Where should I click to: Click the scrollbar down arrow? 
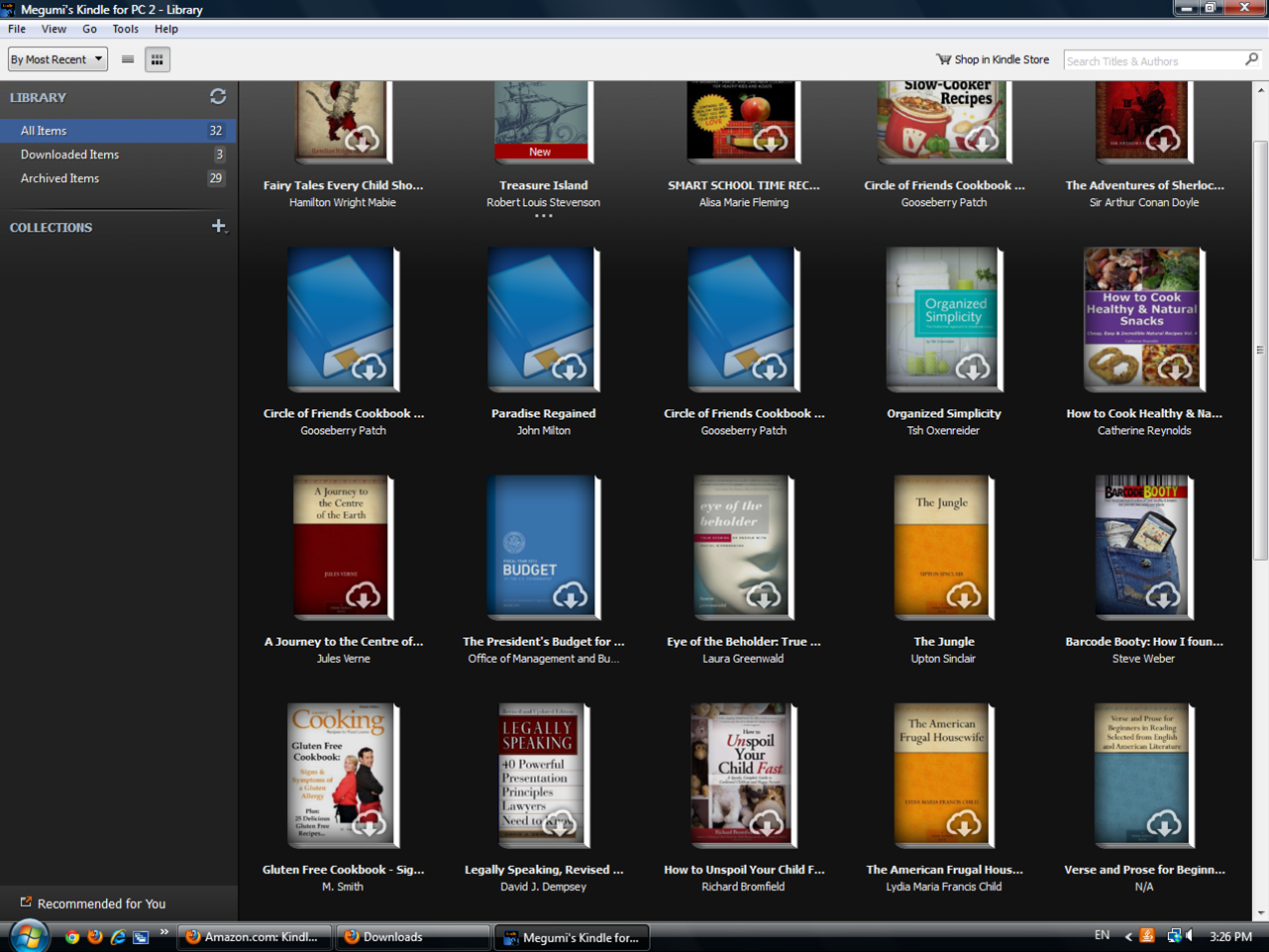[1260, 913]
